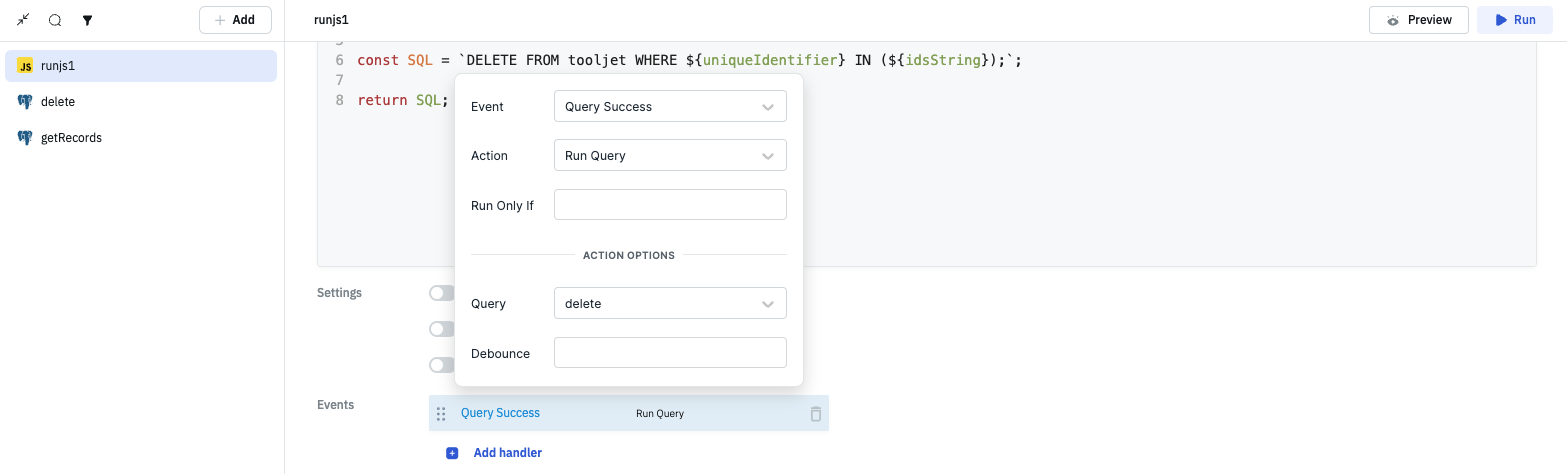Click the drag handle on Query Success
Viewport: 1567px width, 474px height.
tap(441, 413)
